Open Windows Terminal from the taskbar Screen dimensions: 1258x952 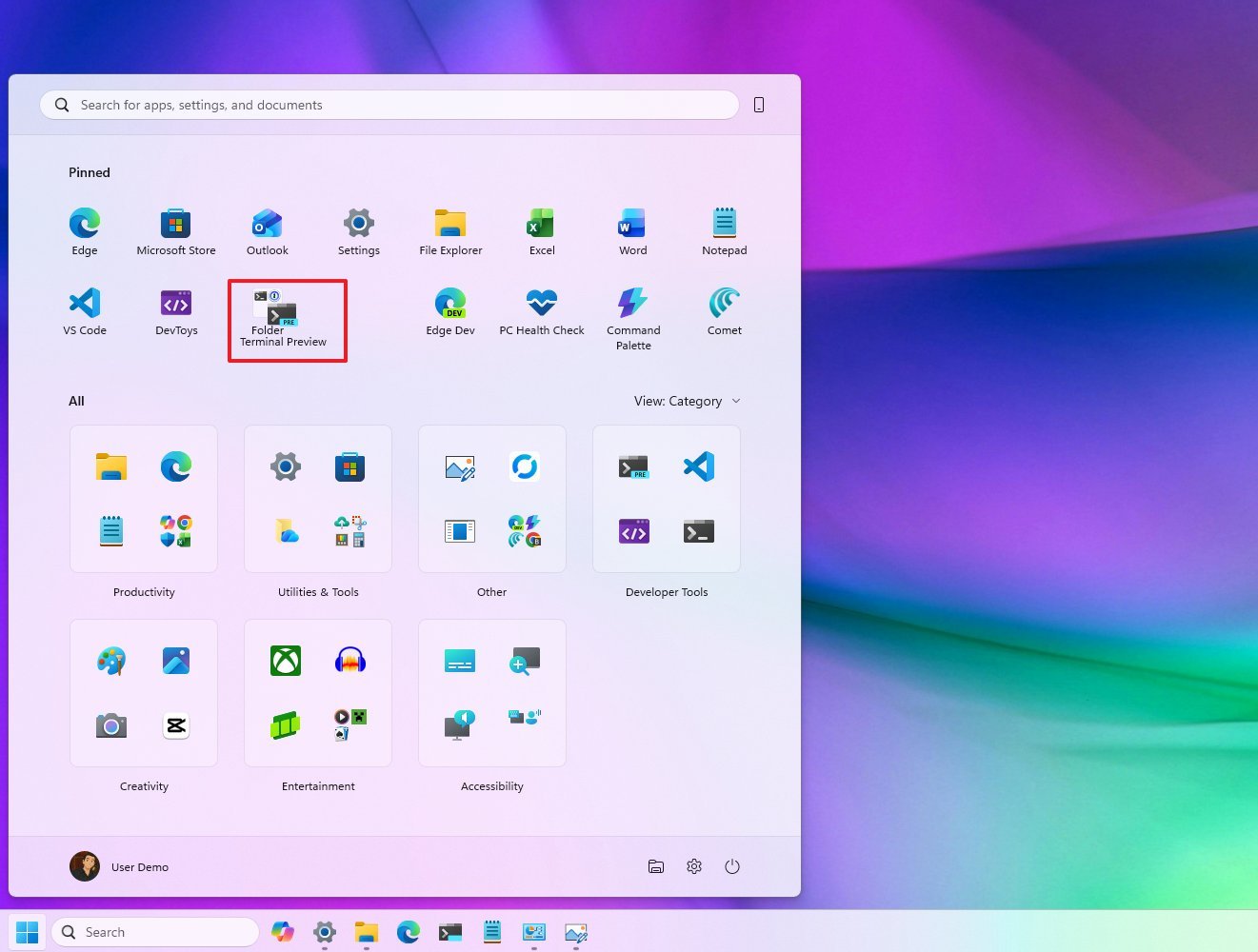449,931
